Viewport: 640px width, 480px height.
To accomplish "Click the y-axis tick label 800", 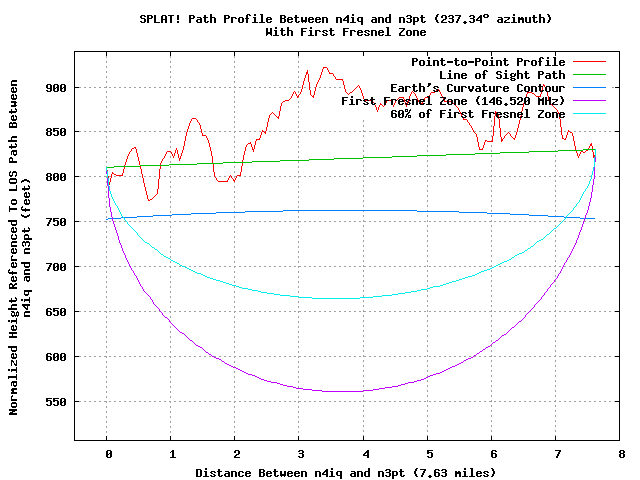I will [56, 177].
